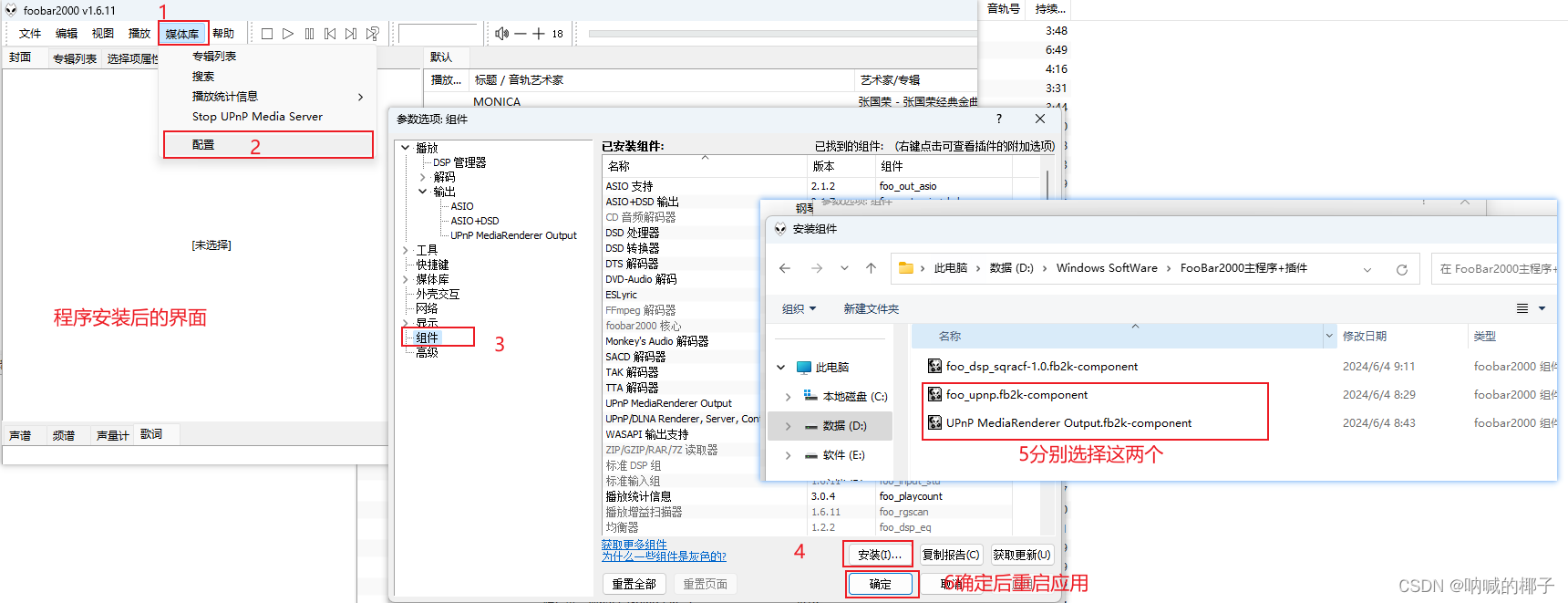
Task: Click the foobar2000 alien icon in title bar
Action: (x=11, y=10)
